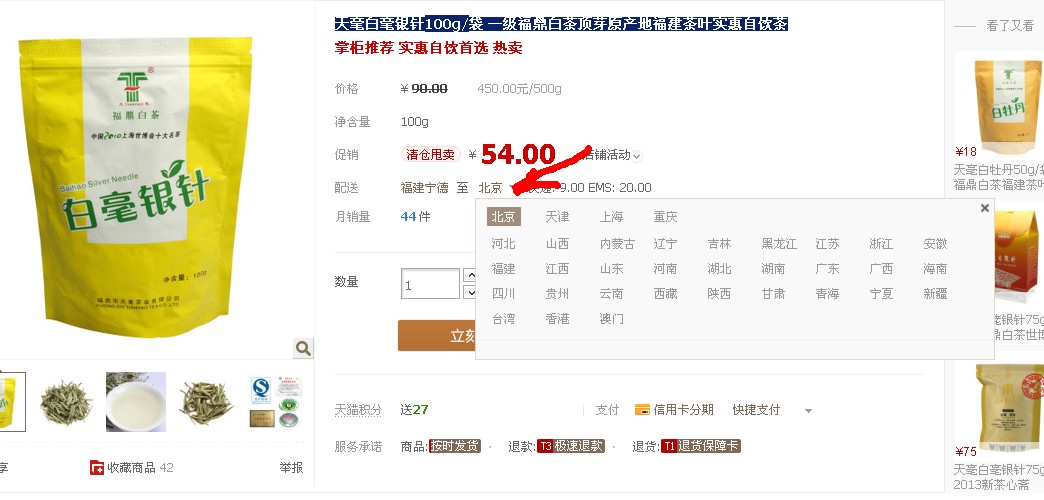Click the 收藏商品 link
1044x500 pixels.
click(132, 467)
